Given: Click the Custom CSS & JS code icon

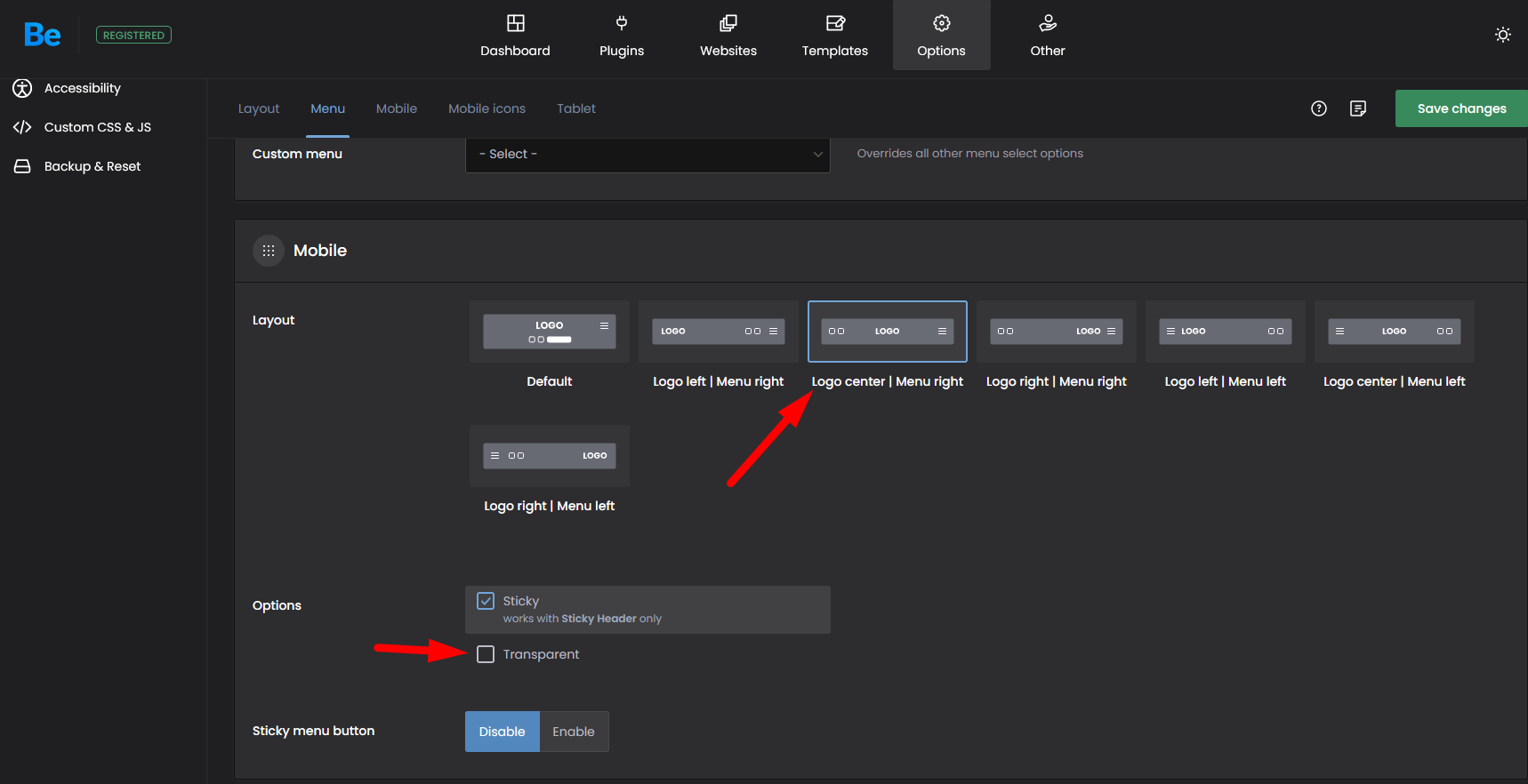Looking at the screenshot, I should coord(22,127).
